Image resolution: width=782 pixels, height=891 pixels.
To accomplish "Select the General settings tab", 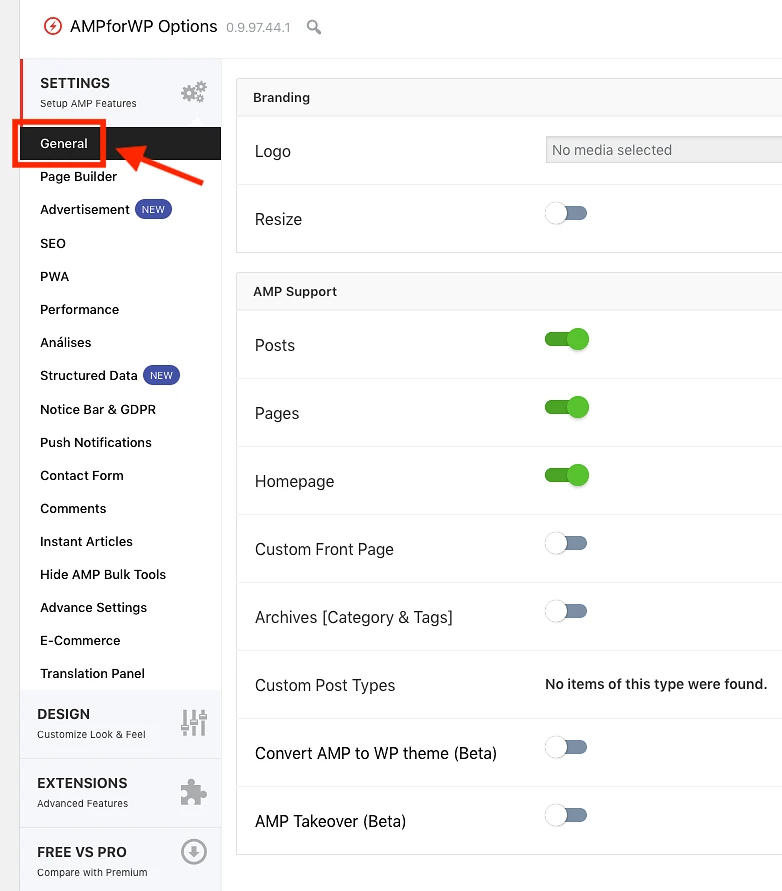I will point(120,144).
